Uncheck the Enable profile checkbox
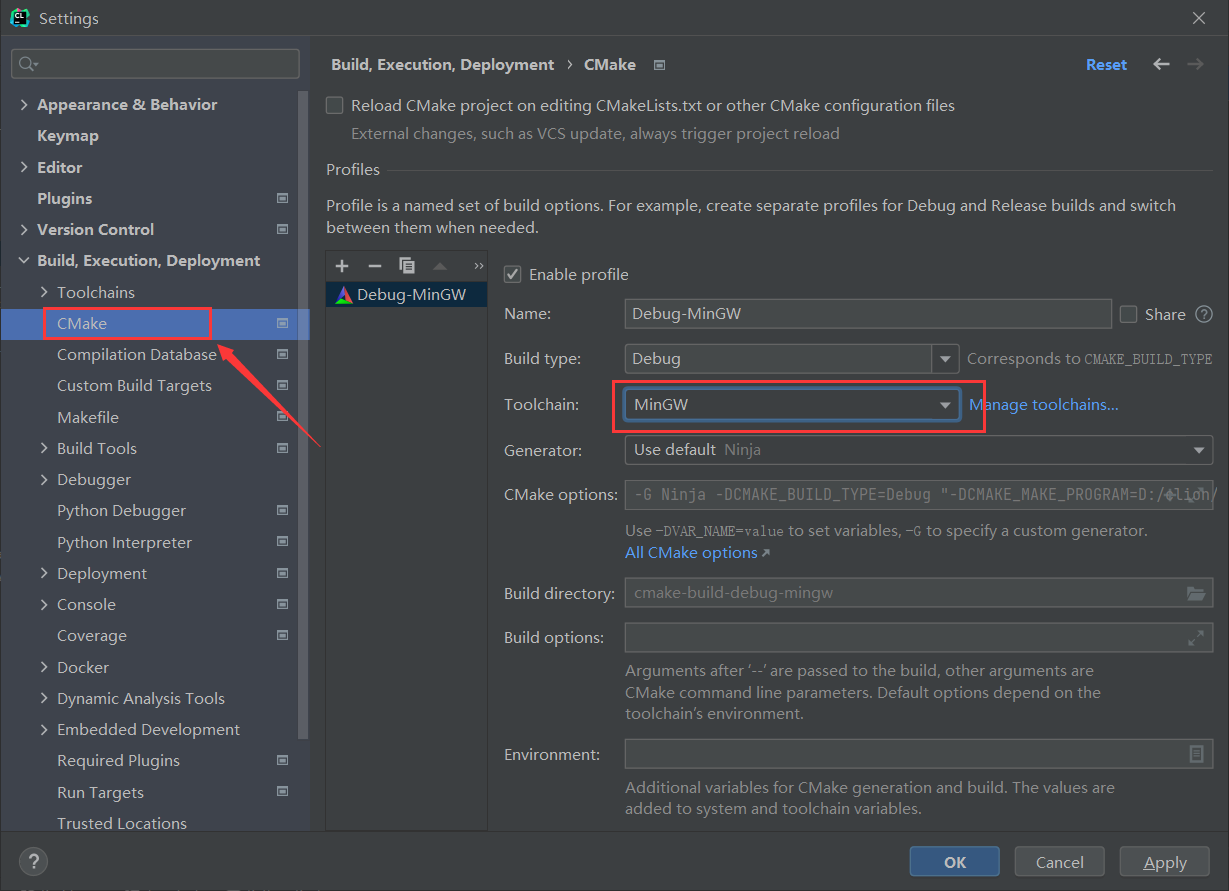The width and height of the screenshot is (1229, 891). pos(512,274)
